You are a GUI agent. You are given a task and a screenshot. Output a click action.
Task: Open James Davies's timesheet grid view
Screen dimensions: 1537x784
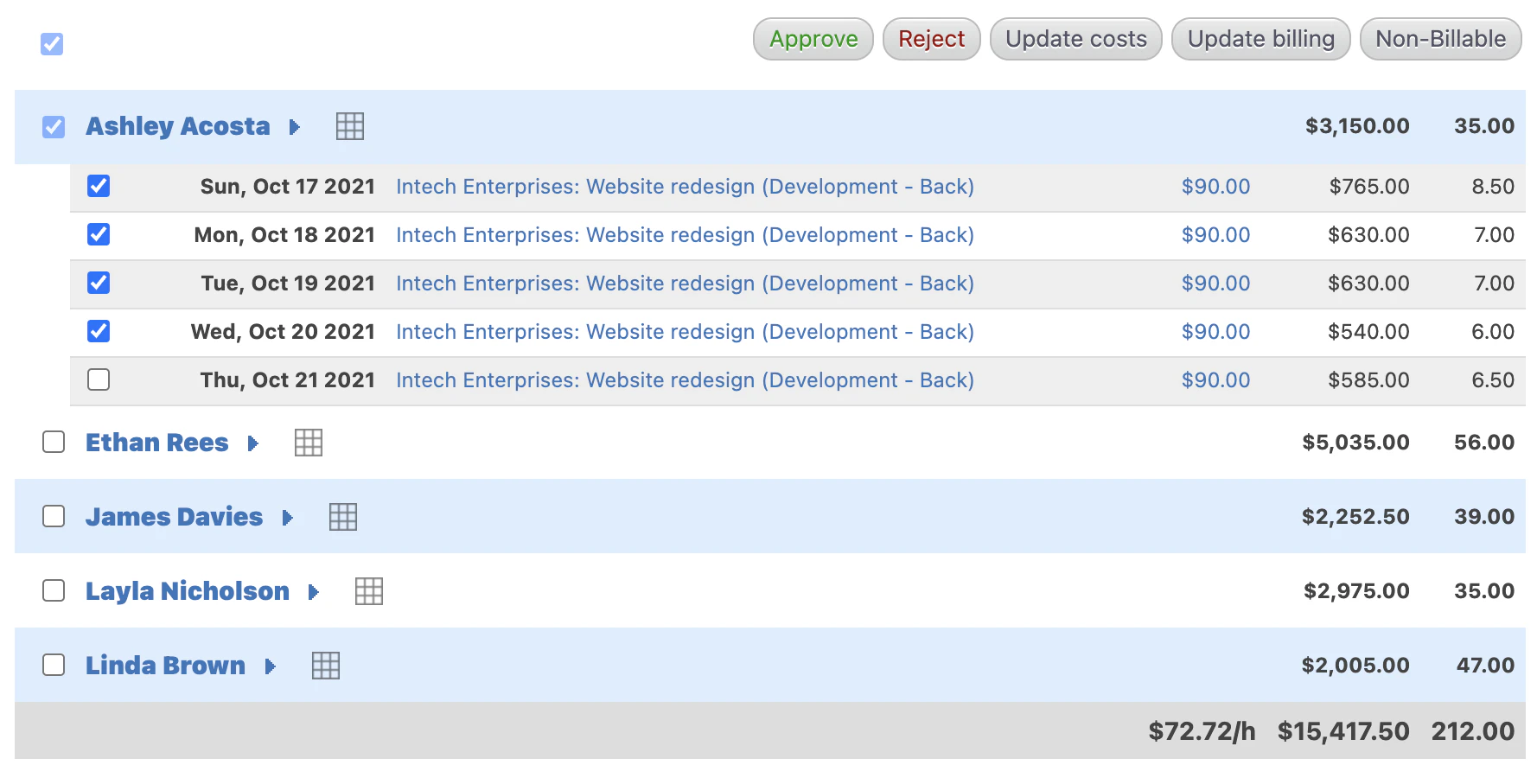[x=342, y=516]
